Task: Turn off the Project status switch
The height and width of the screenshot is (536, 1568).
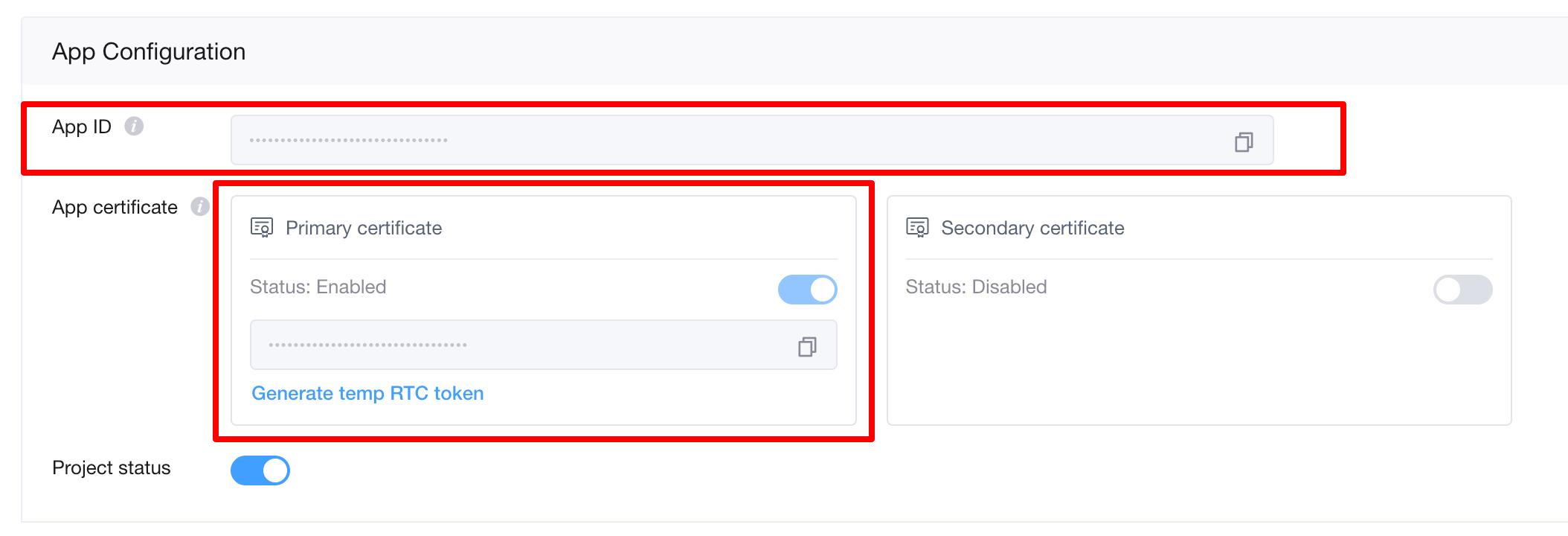Action: click(260, 470)
